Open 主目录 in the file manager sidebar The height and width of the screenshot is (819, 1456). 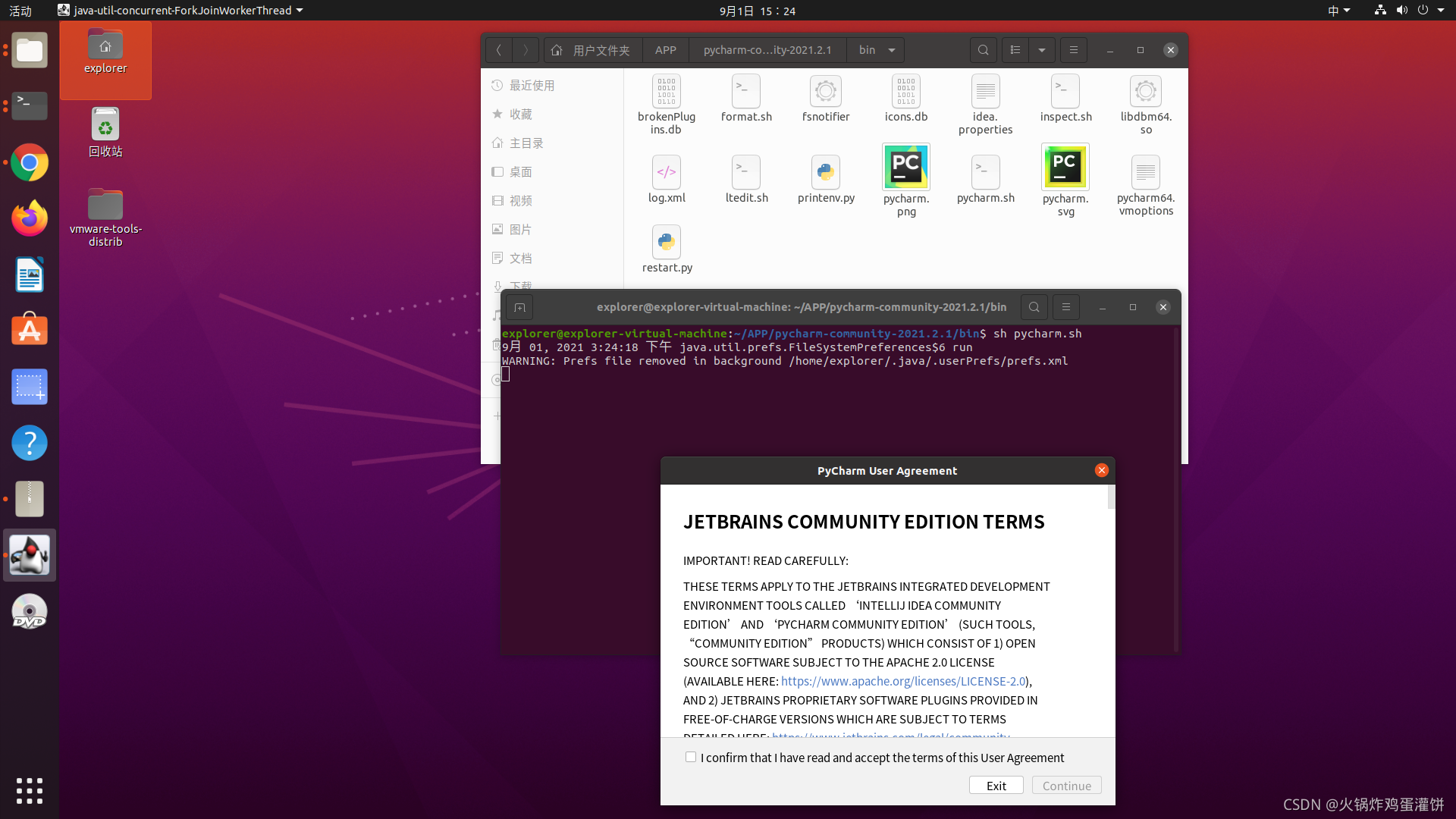coord(552,143)
